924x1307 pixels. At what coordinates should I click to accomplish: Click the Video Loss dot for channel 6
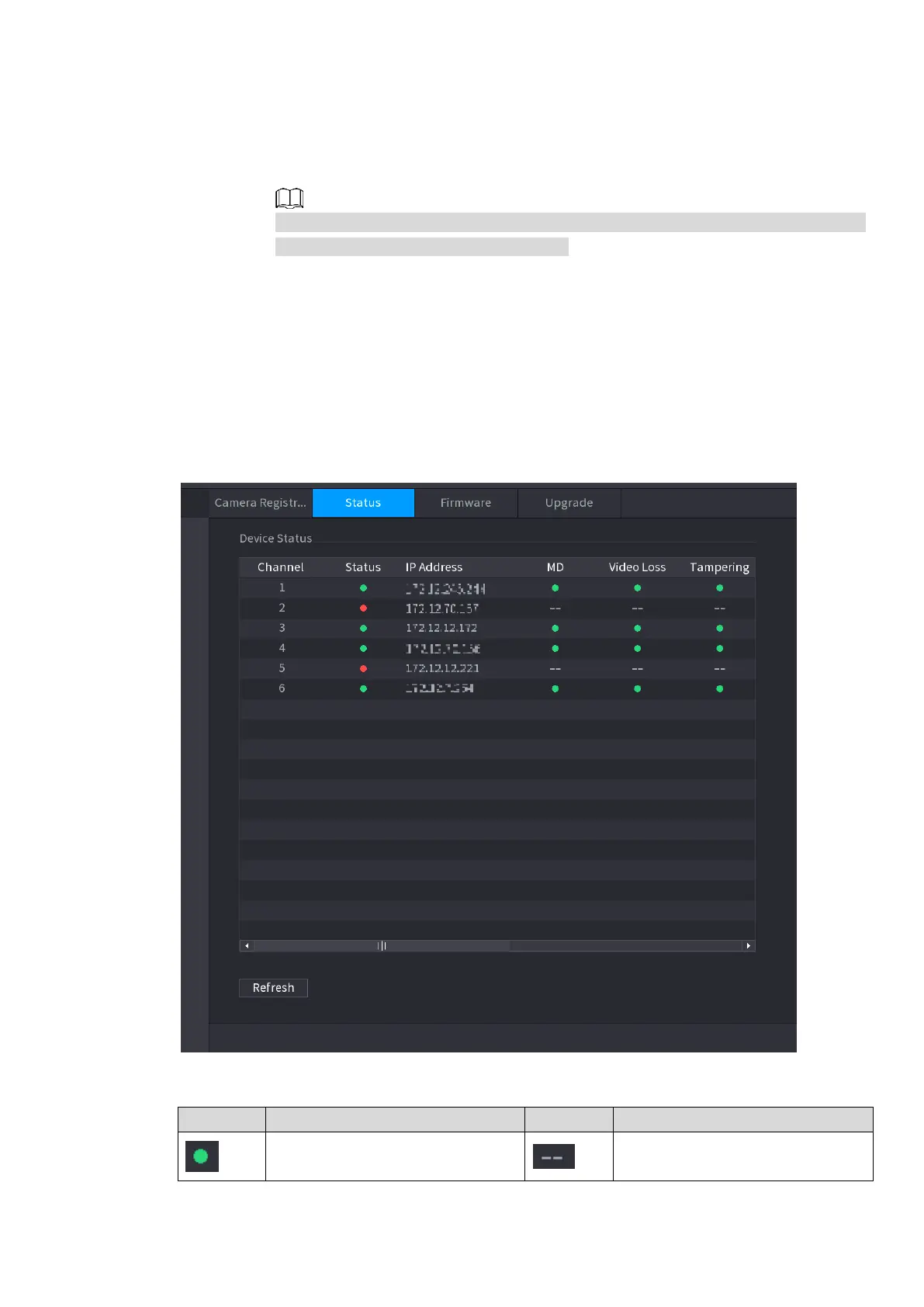638,689
